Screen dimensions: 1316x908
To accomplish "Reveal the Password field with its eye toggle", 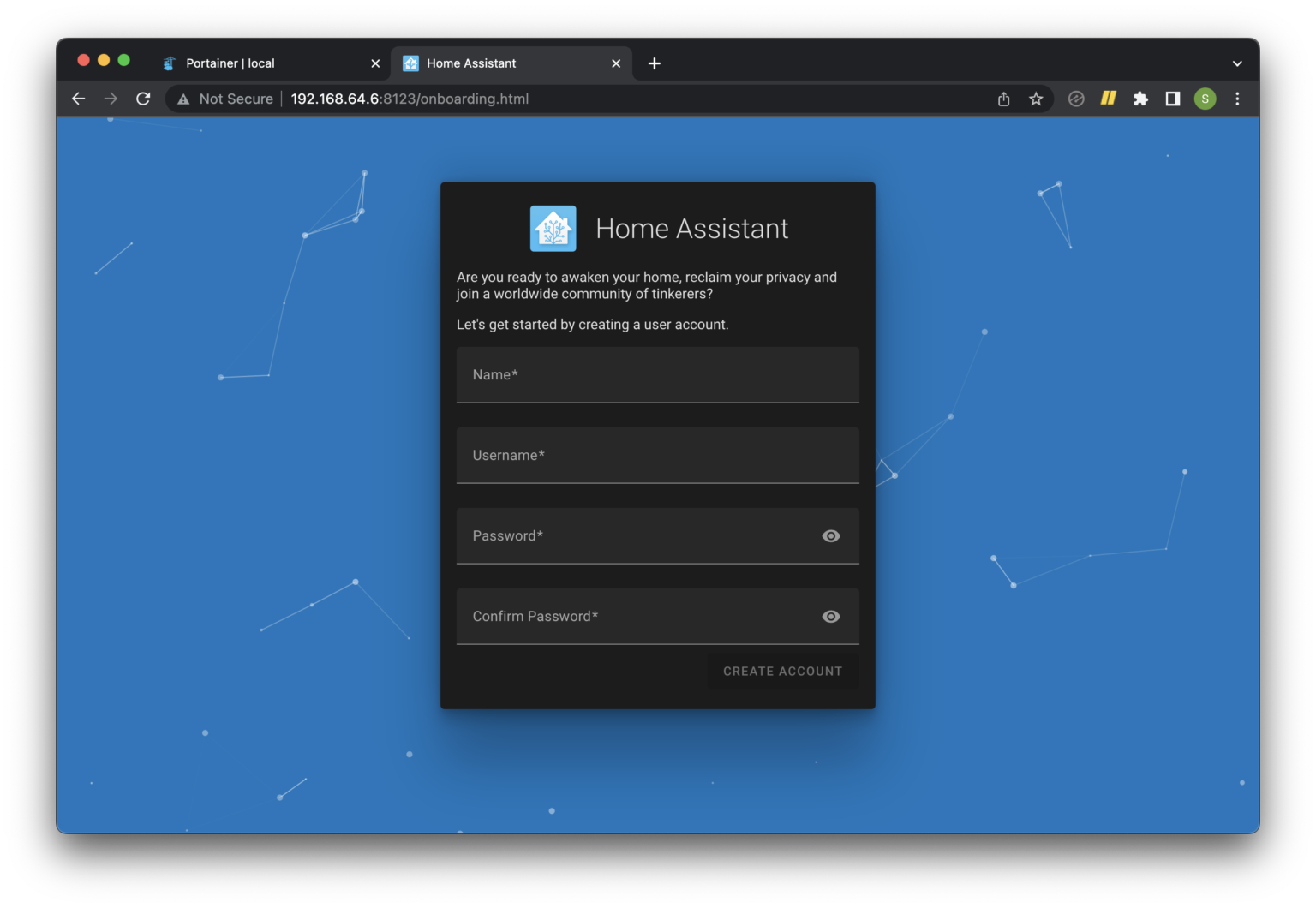I will 830,535.
